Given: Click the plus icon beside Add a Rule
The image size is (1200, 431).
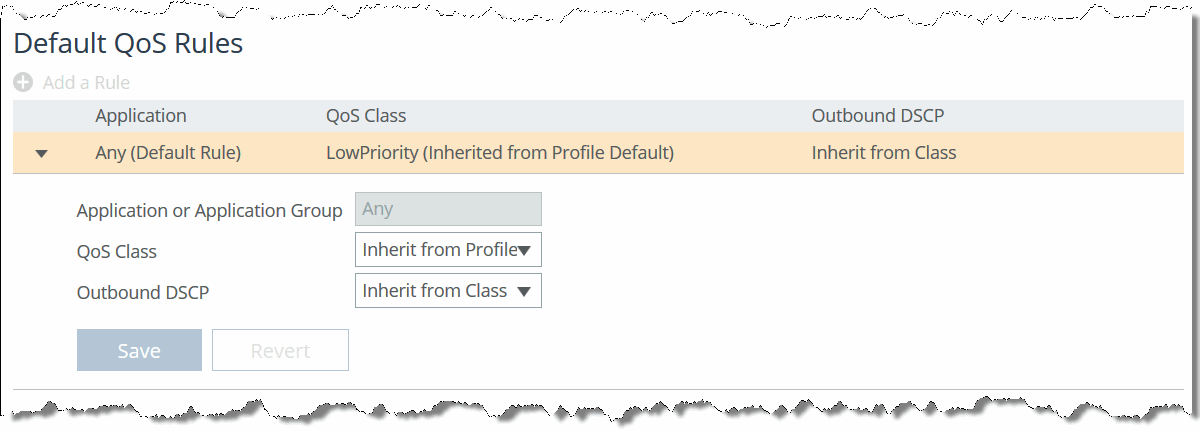Looking at the screenshot, I should pos(23,83).
